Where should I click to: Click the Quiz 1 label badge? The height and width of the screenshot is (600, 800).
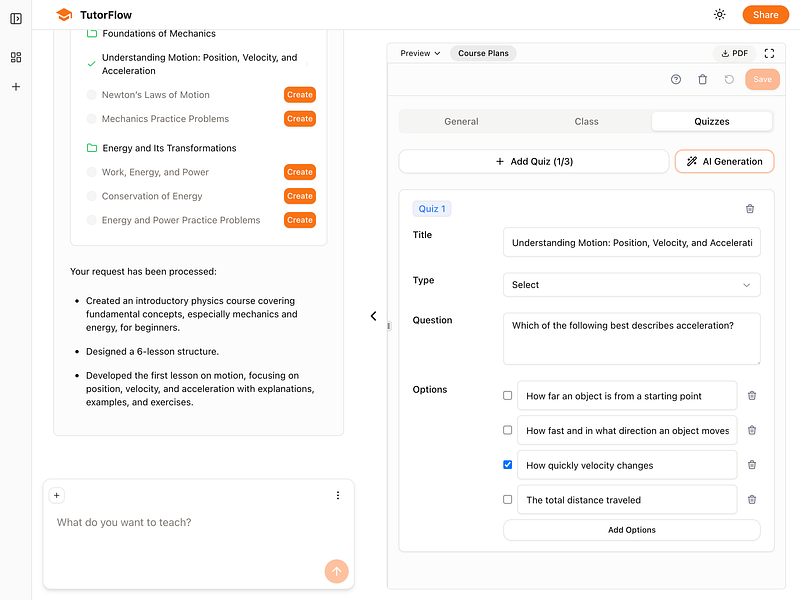pyautogui.click(x=432, y=209)
